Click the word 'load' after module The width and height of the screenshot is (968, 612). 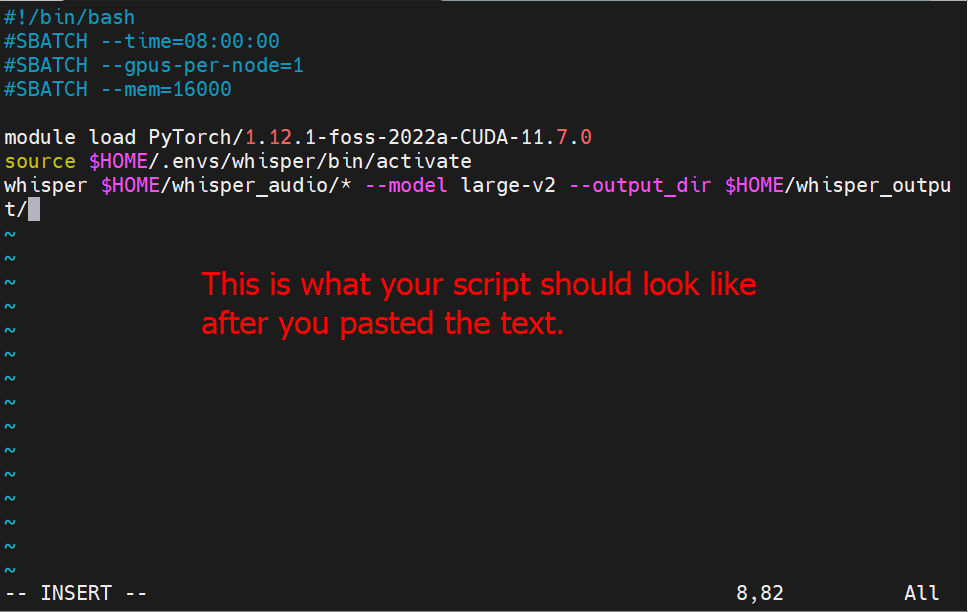(x=112, y=137)
